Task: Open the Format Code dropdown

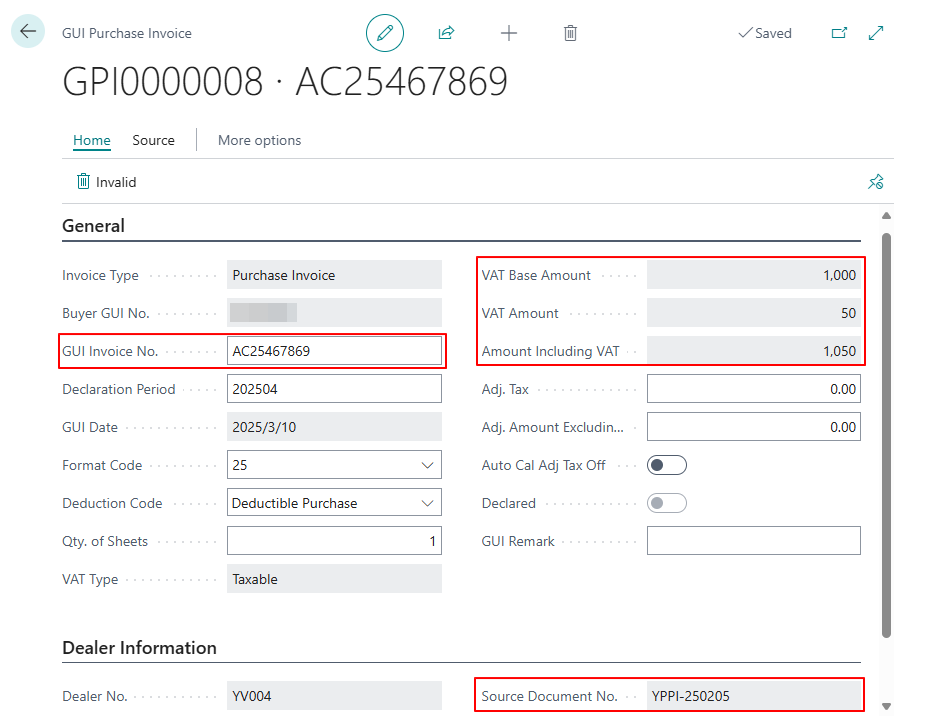Action: (x=334, y=465)
